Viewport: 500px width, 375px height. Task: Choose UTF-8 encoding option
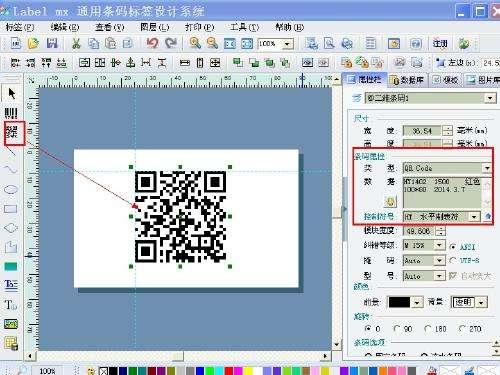(453, 261)
